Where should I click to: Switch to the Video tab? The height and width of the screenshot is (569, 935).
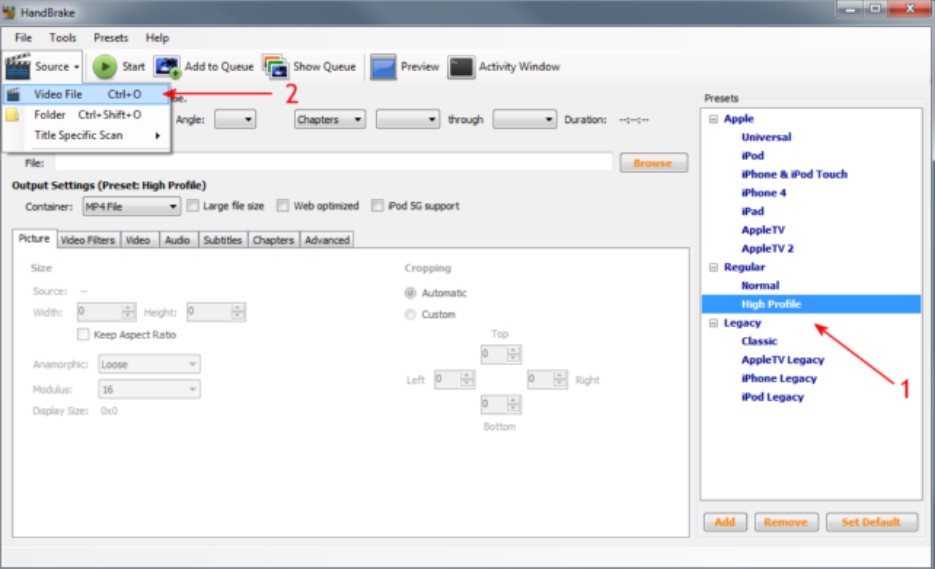[x=138, y=240]
